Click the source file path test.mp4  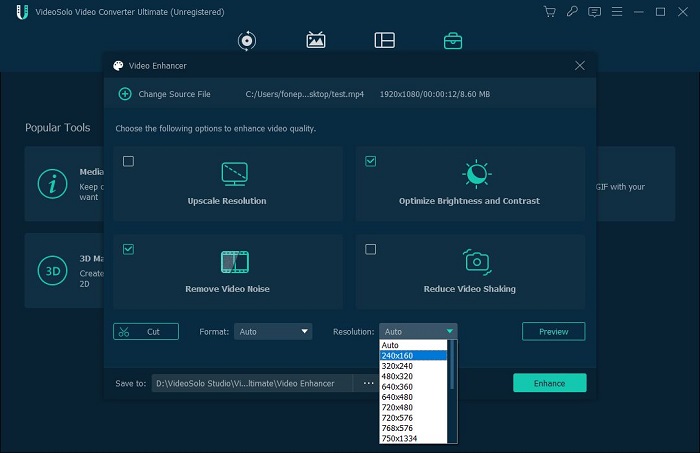tap(304, 94)
